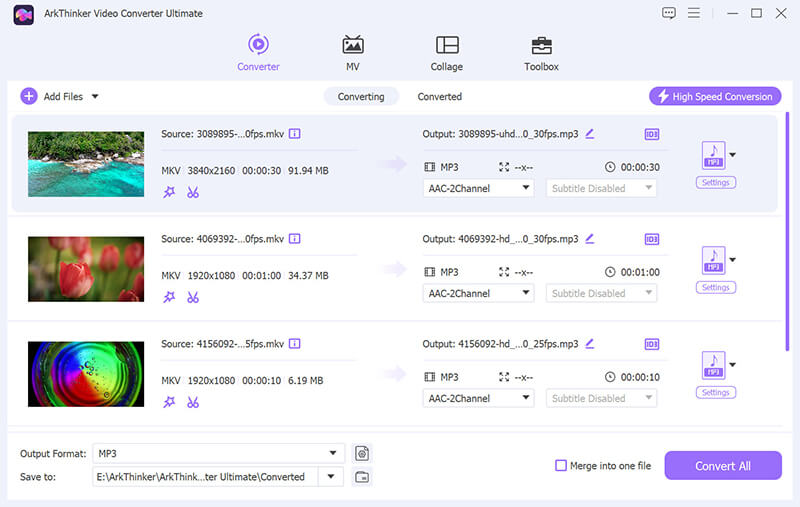800x507 pixels.
Task: Rename output 4069392-hd mp3 with pencil icon
Action: pos(590,239)
